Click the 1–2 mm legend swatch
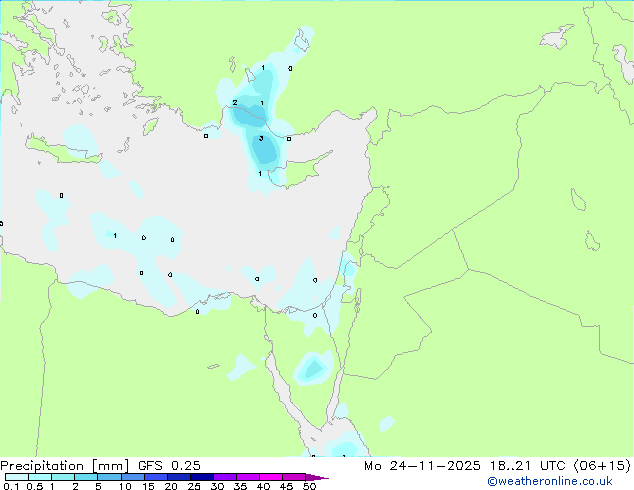This screenshot has width=634, height=490. pos(63,477)
